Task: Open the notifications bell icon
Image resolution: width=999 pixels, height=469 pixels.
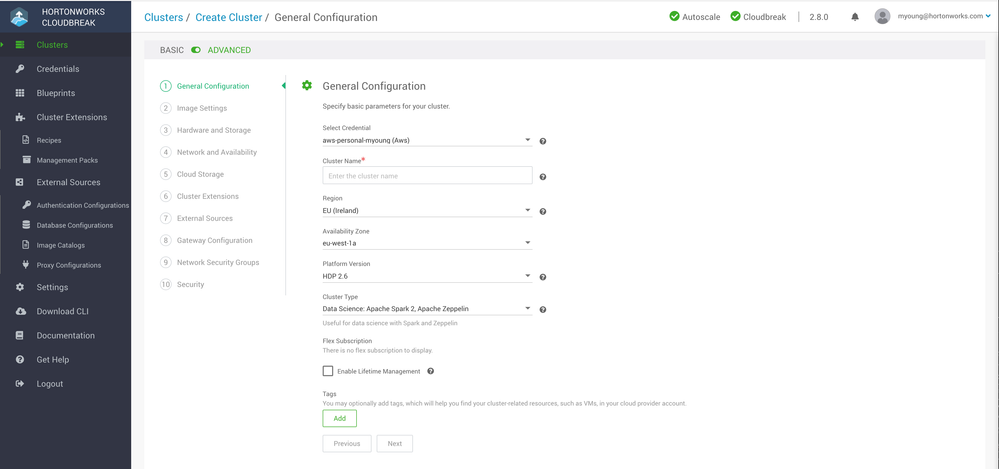Action: tap(855, 17)
